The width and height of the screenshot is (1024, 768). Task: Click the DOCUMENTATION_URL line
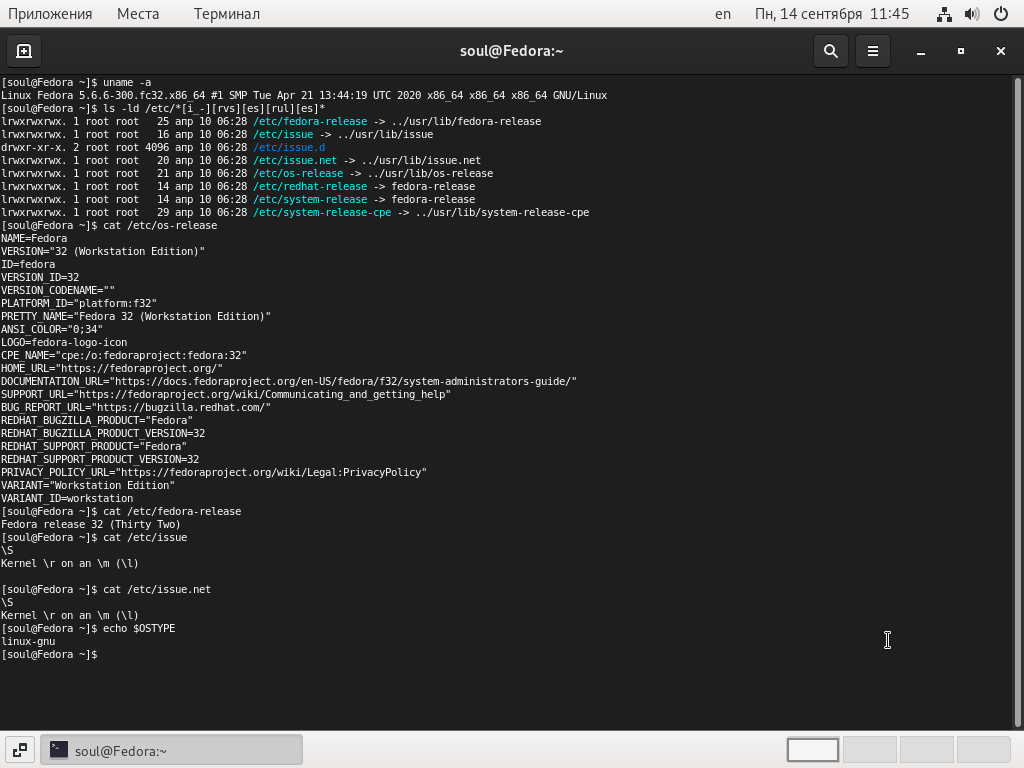[x=289, y=381]
